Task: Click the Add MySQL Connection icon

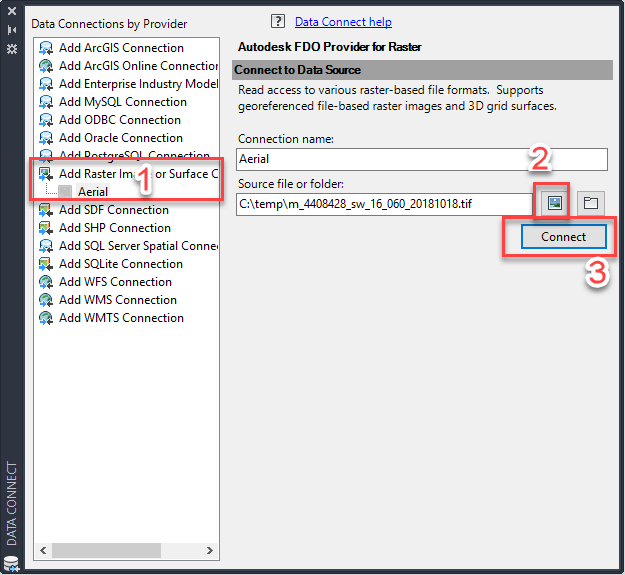Action: click(x=46, y=102)
